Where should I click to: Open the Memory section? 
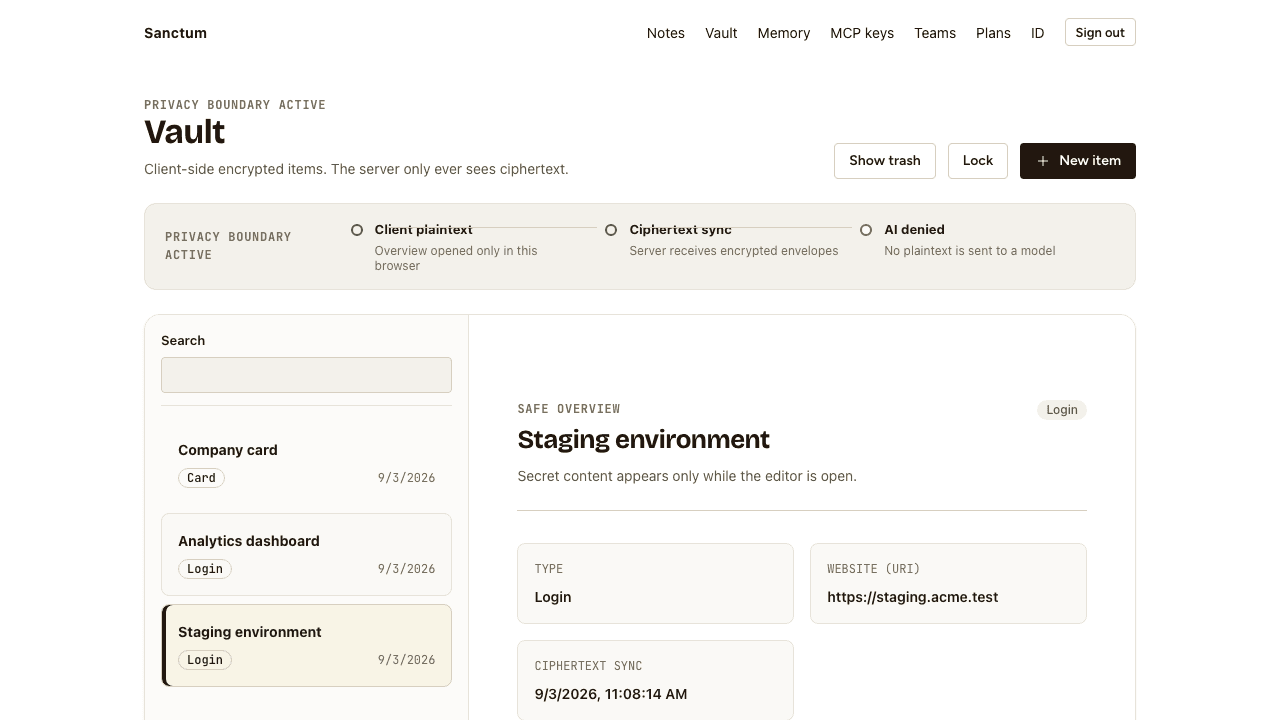(784, 33)
